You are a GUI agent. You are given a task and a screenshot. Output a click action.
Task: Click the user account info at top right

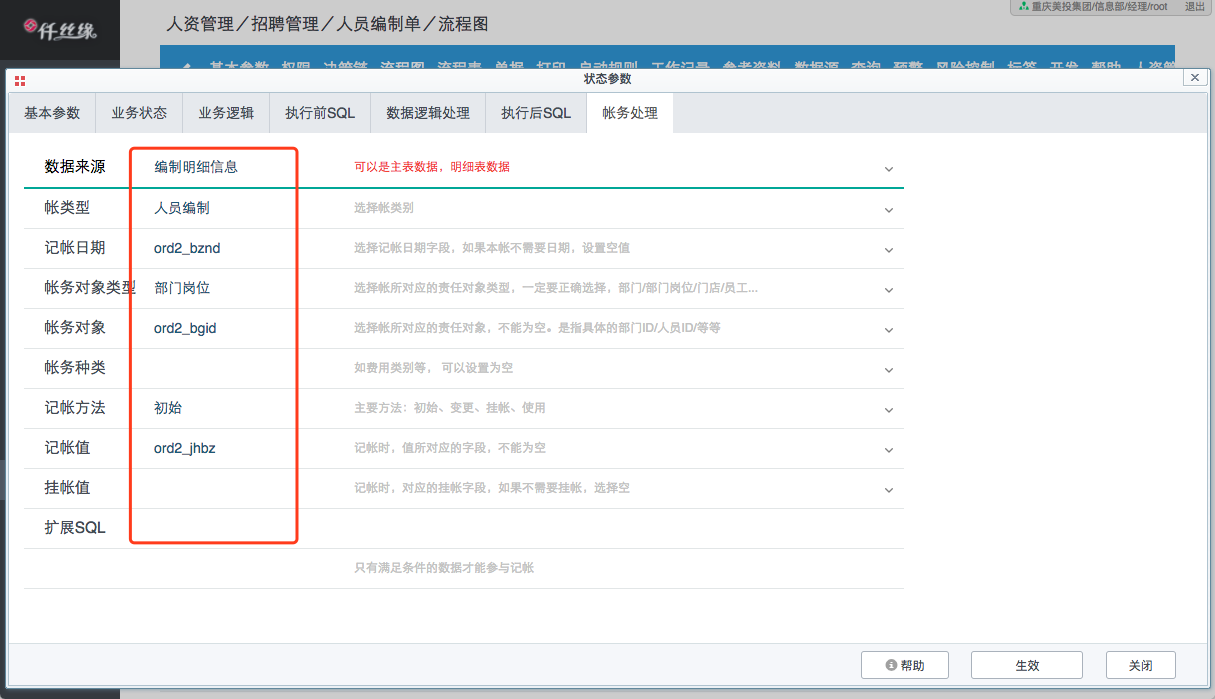[x=1092, y=7]
